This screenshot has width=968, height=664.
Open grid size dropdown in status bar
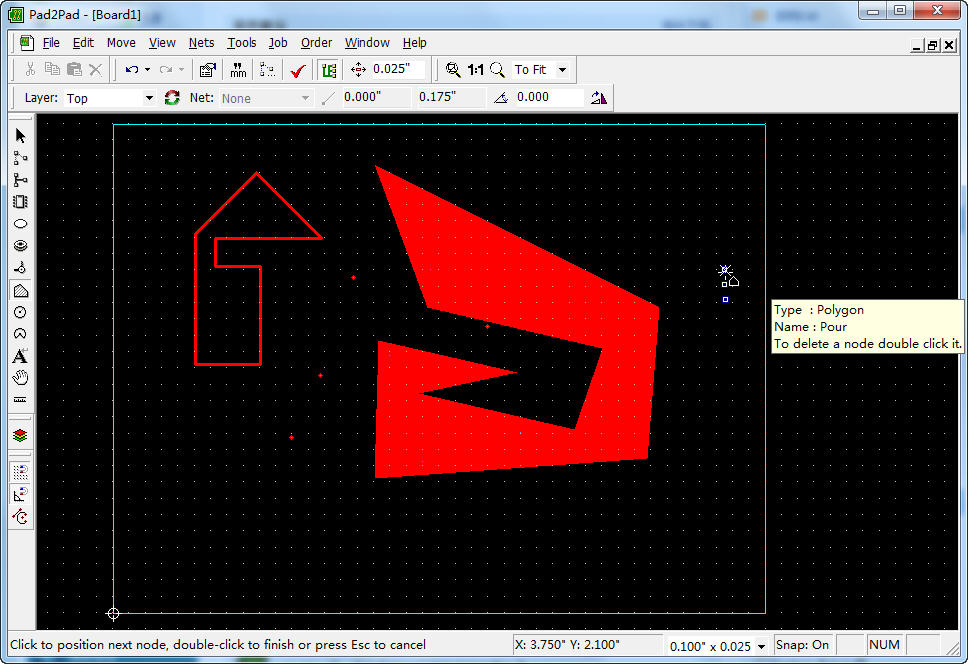[x=762, y=646]
